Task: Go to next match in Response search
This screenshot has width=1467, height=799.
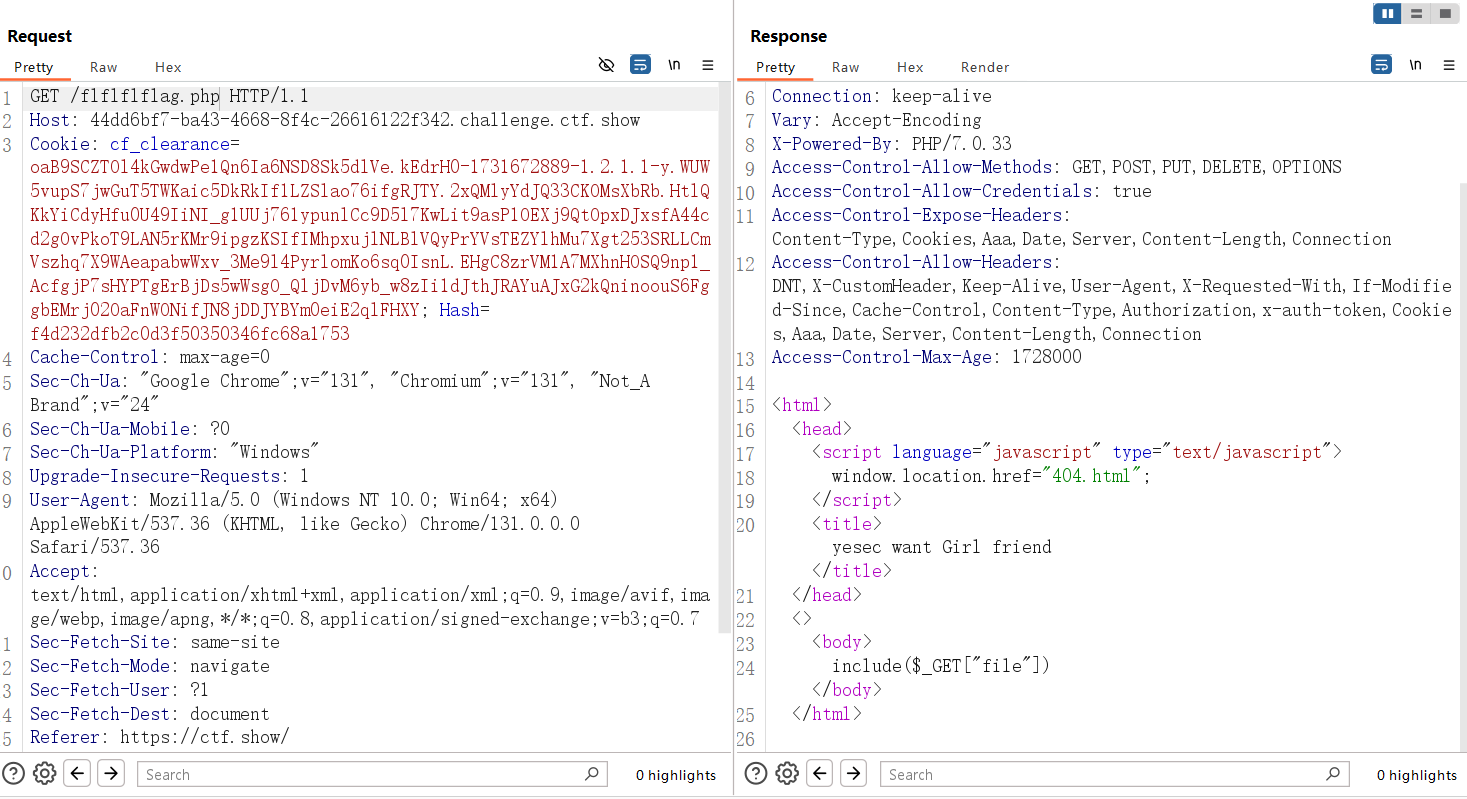Action: point(853,773)
